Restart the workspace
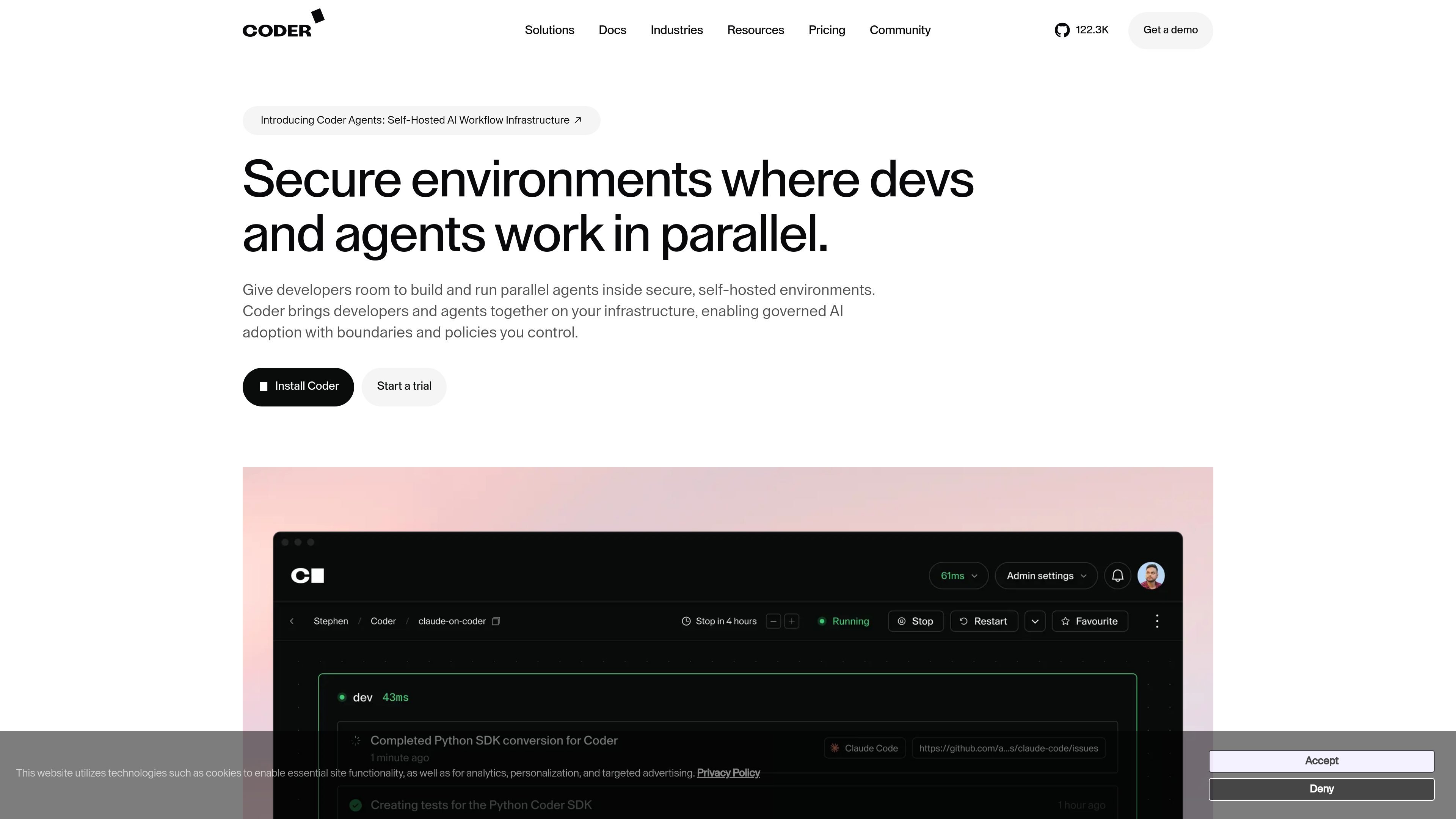 tap(984, 621)
